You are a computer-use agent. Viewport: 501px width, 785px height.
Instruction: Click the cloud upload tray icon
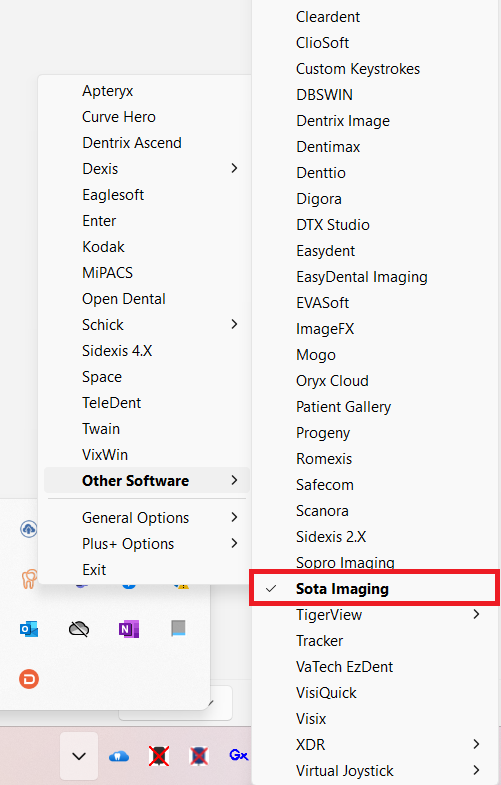(x=29, y=529)
